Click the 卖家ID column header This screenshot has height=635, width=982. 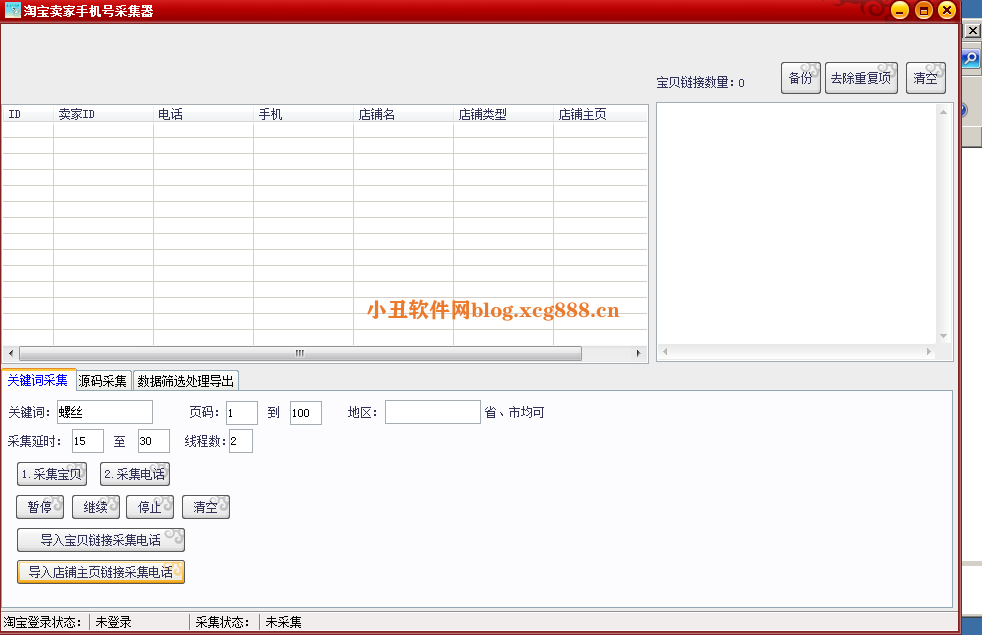tap(103, 114)
